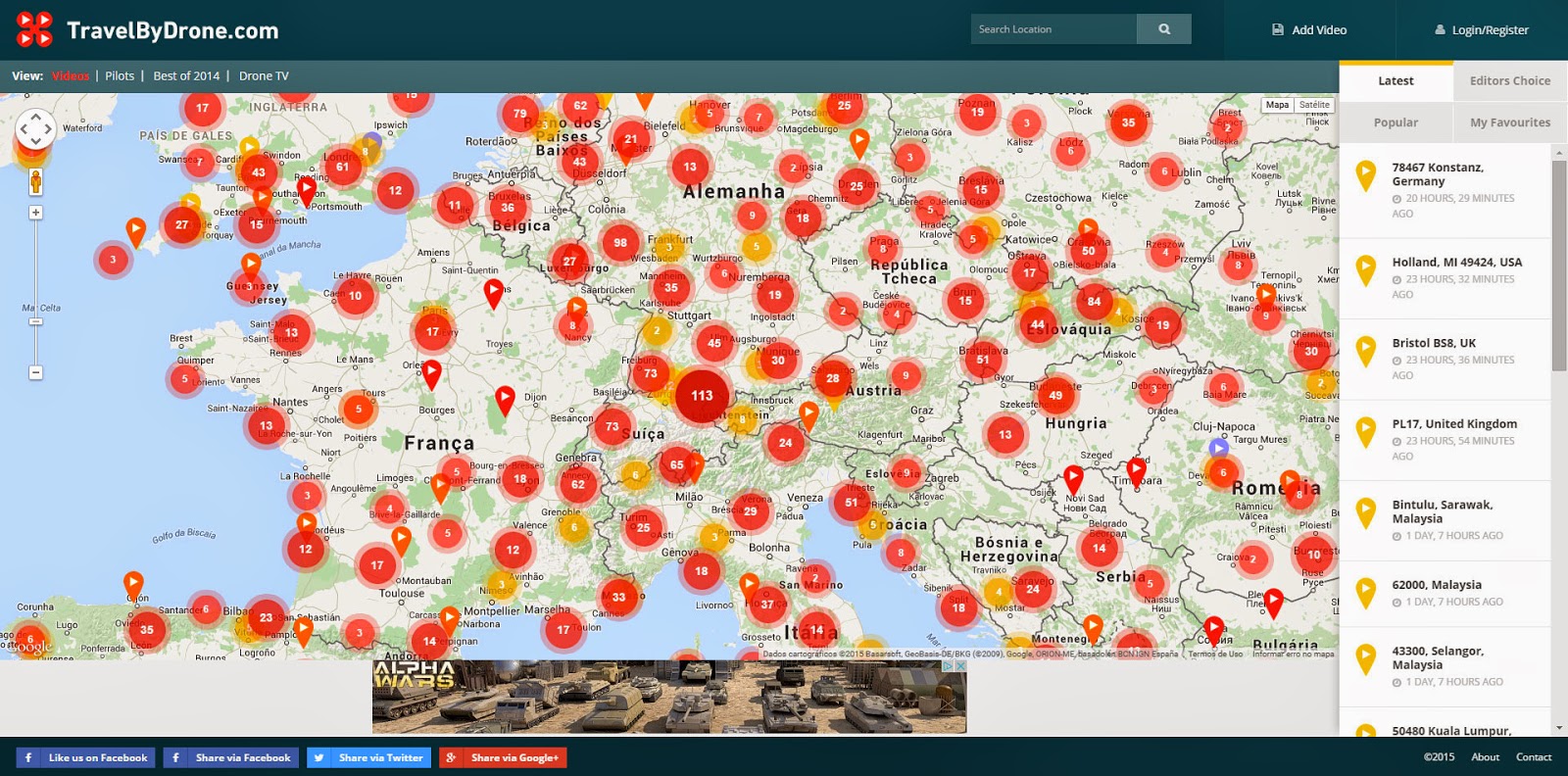Open Holland, MI 49424, USA entry
Viewport: 1568px width, 776px height.
pos(1445,278)
